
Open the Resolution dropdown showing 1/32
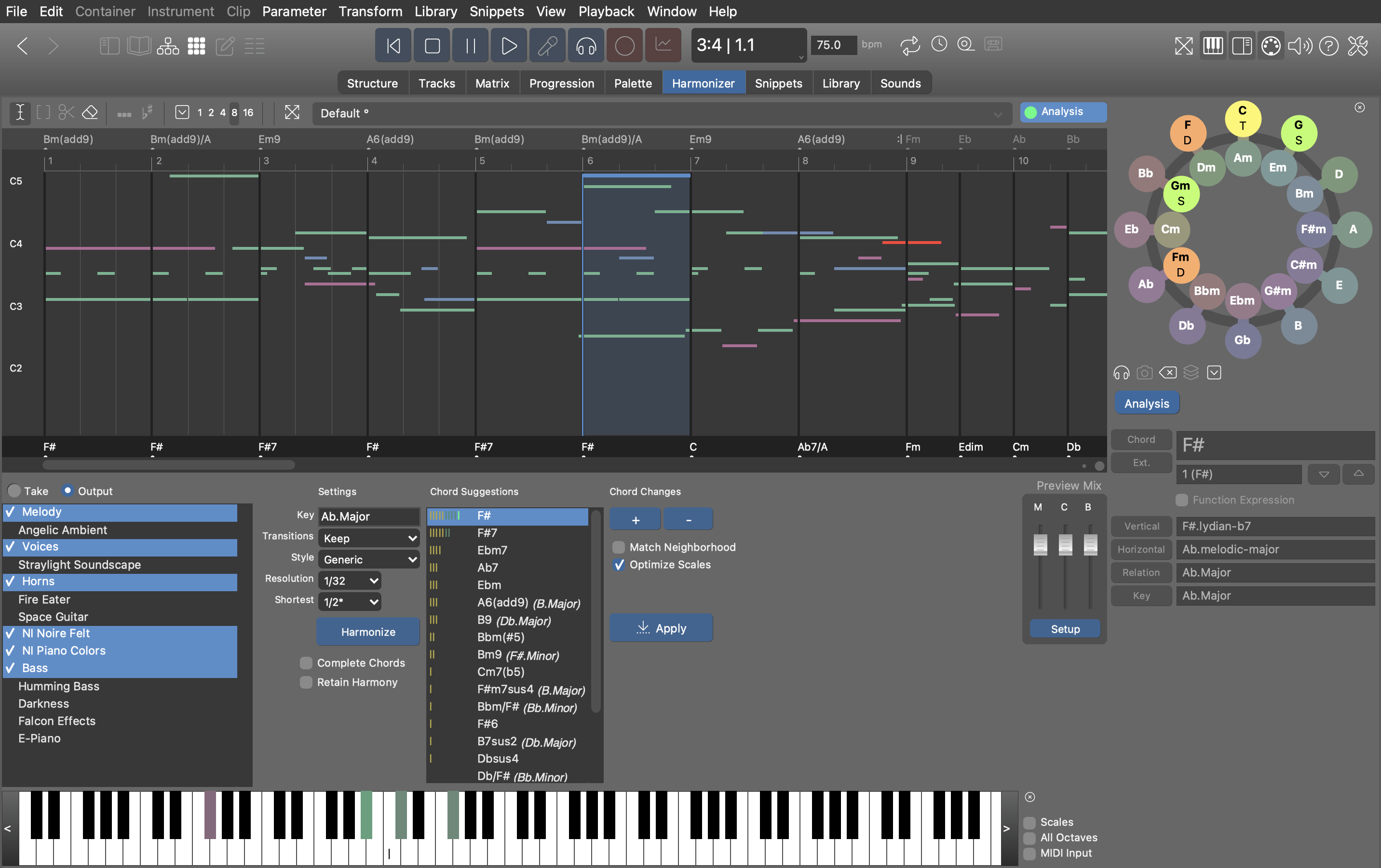(x=350, y=581)
